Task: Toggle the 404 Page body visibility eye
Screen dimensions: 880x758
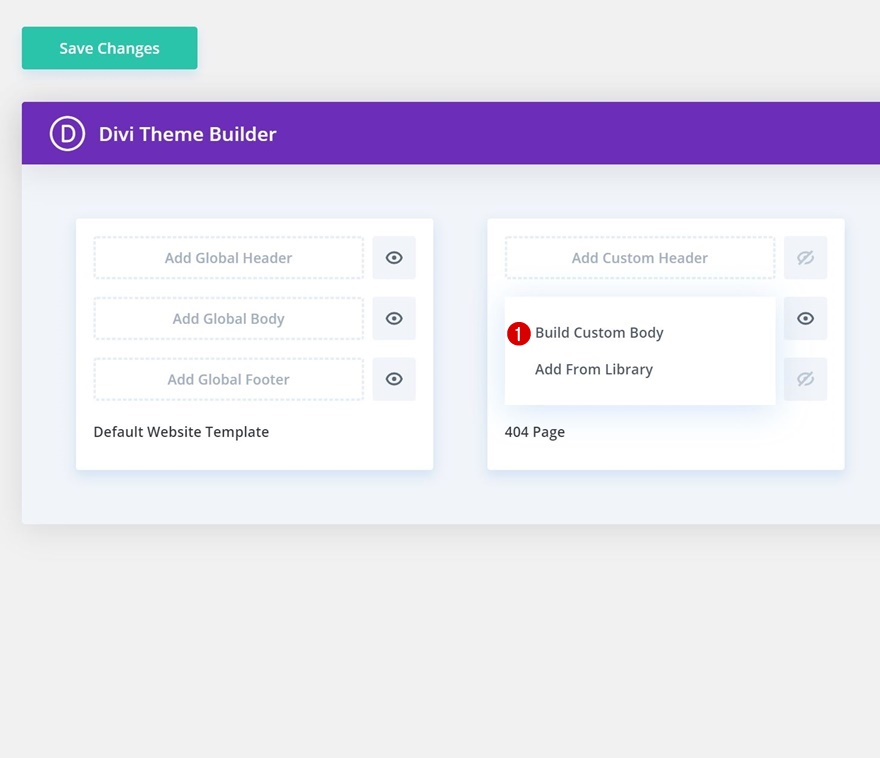Action: (805, 319)
